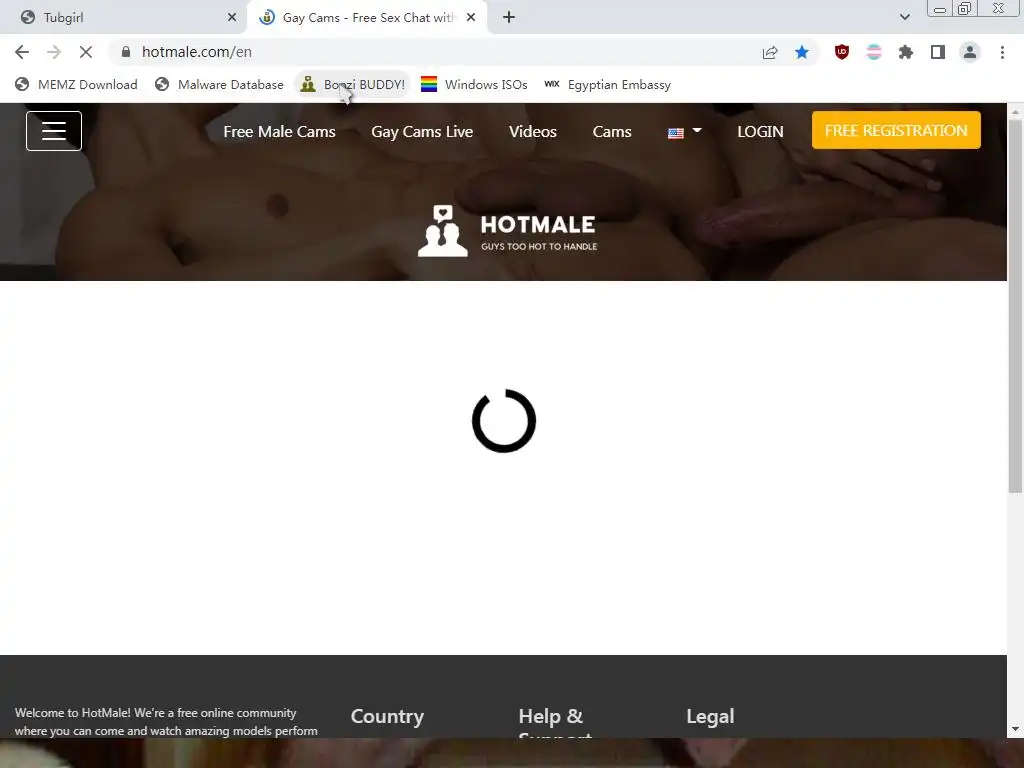Go to Gay Cams Live
The width and height of the screenshot is (1024, 768).
coord(422,132)
